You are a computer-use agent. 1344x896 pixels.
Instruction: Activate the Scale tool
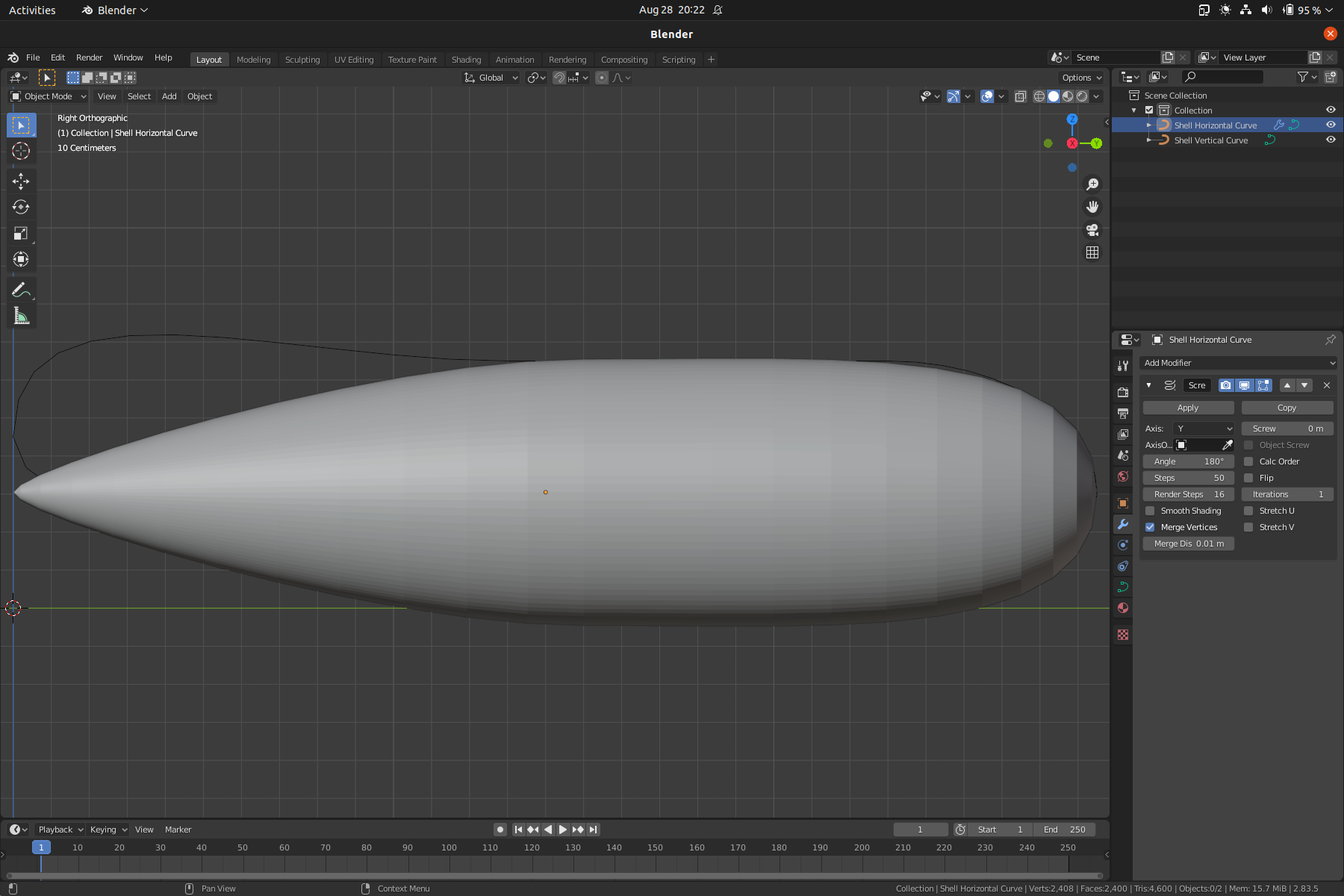[x=21, y=233]
